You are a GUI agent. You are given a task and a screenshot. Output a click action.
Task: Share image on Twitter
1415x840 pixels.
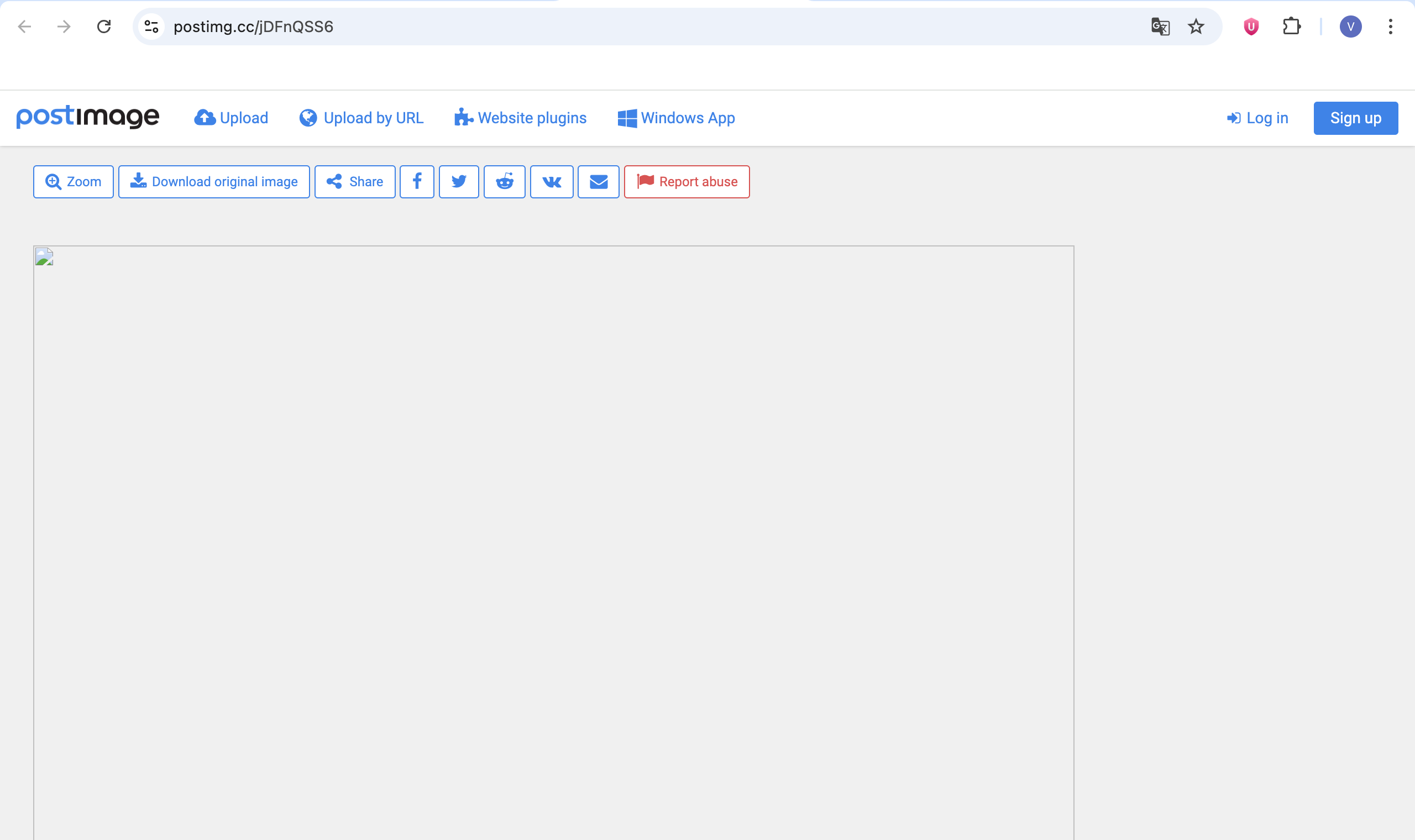[x=458, y=182]
